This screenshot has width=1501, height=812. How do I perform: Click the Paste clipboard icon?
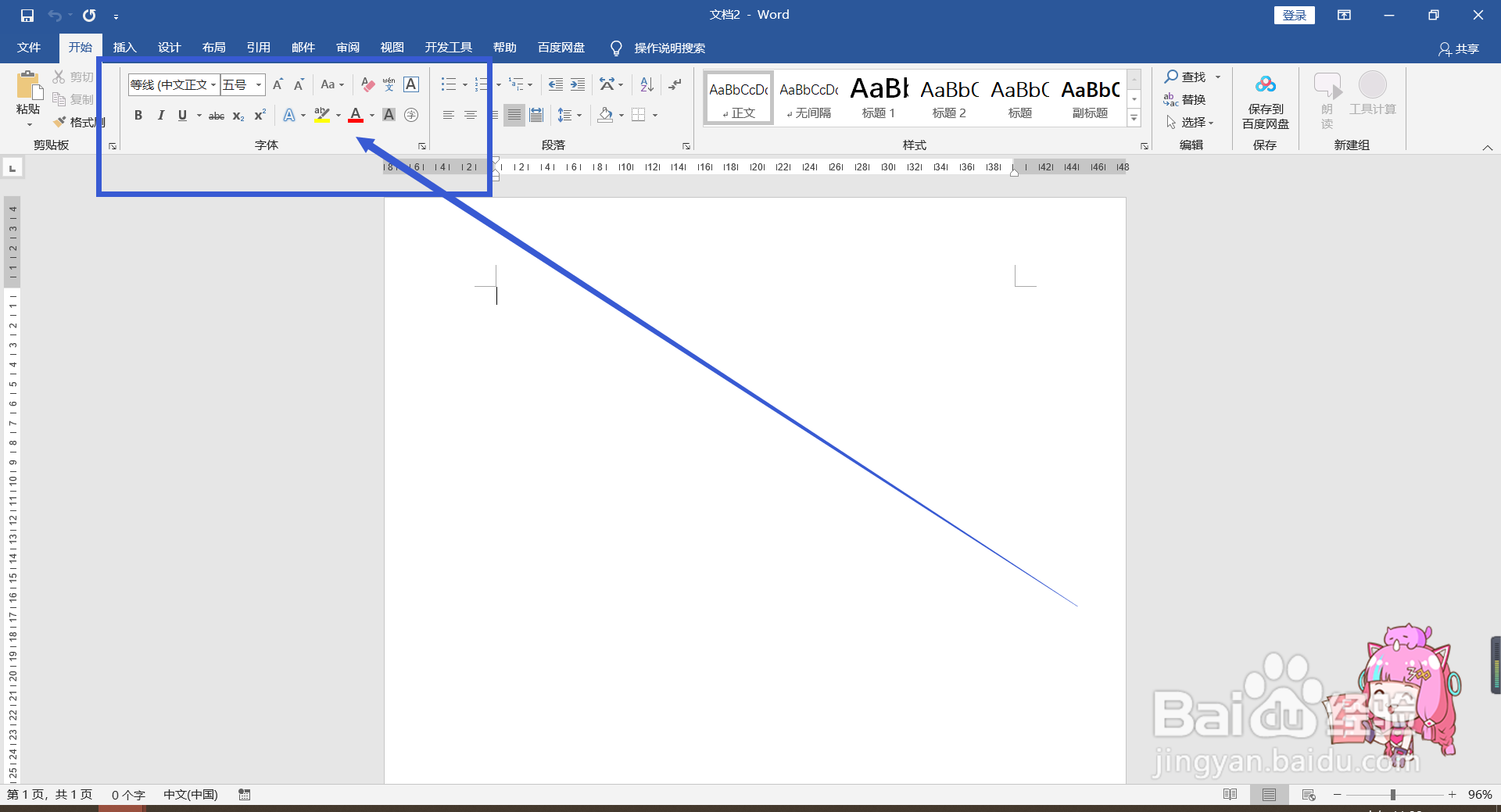click(x=29, y=86)
